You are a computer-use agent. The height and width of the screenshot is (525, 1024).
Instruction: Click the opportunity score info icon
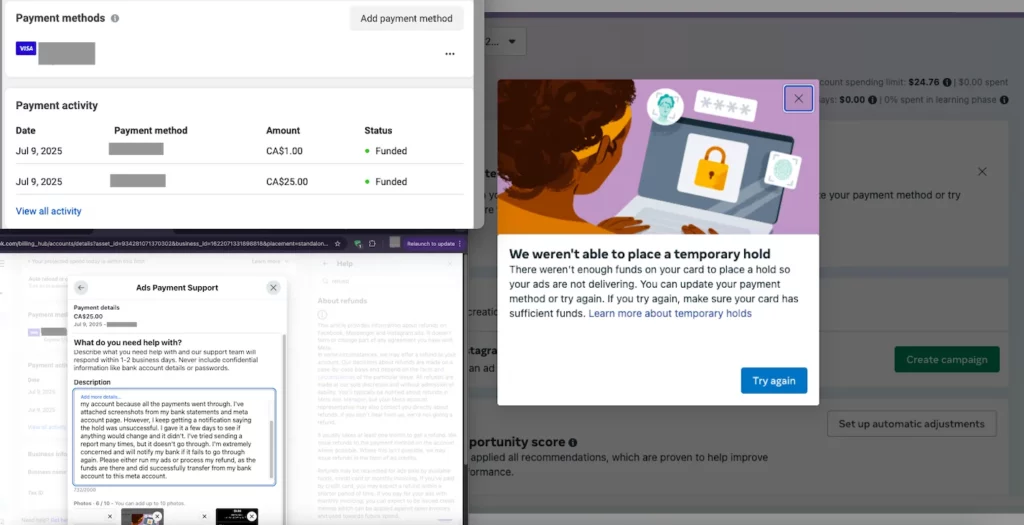(x=573, y=443)
